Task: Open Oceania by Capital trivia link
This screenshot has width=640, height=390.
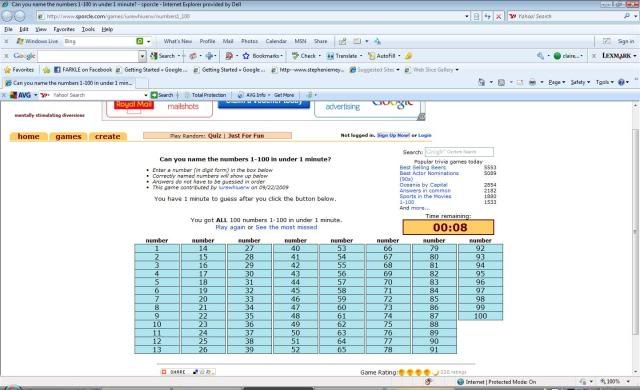Action: (423, 185)
